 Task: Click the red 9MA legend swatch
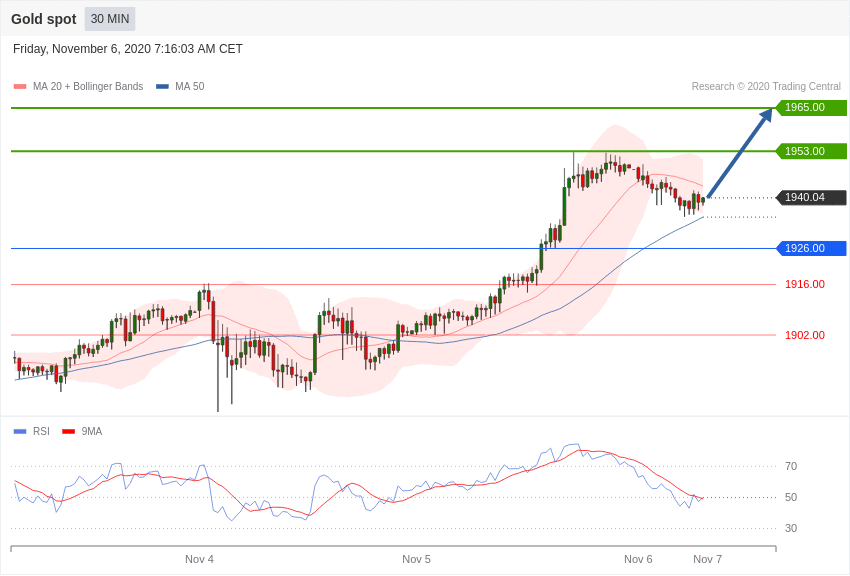pos(69,431)
